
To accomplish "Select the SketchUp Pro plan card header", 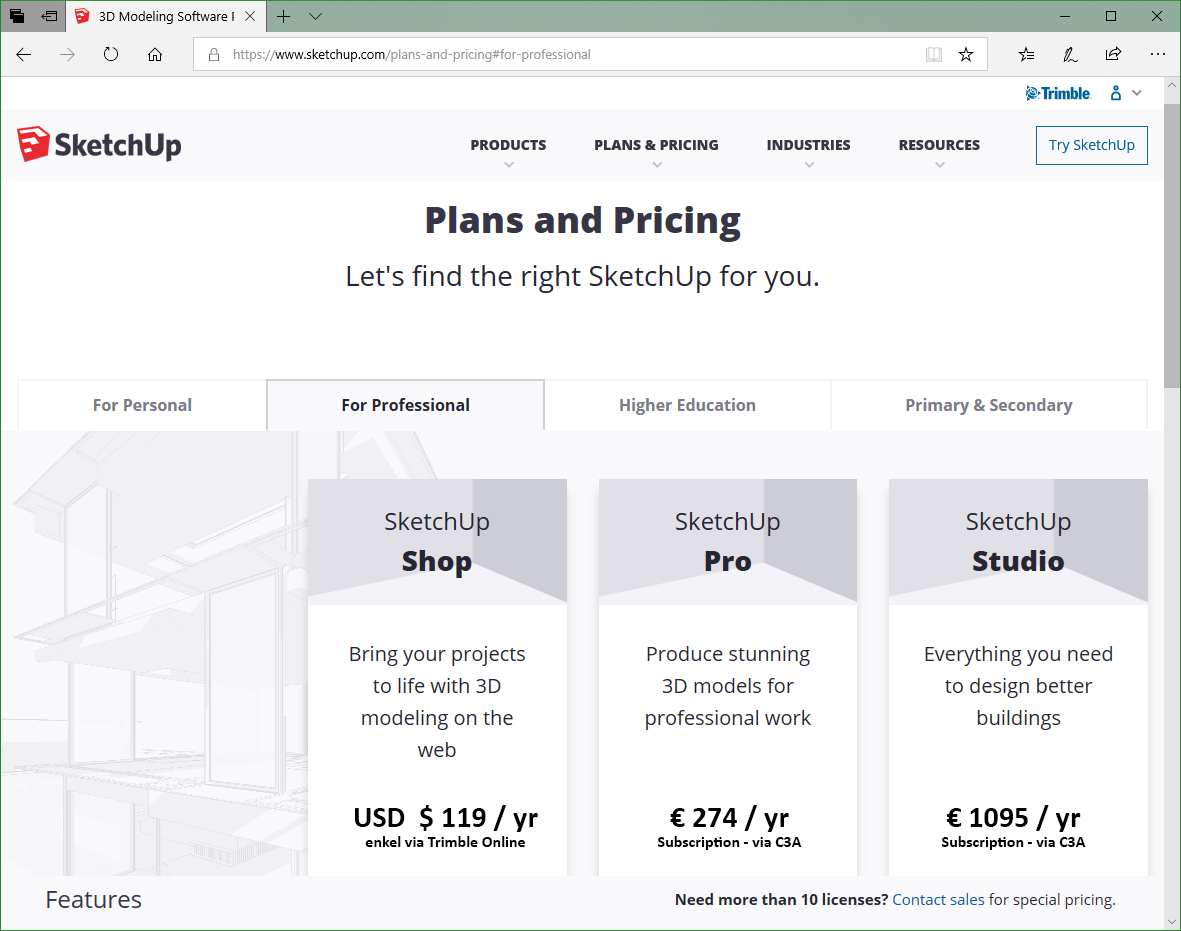I will 728,542.
